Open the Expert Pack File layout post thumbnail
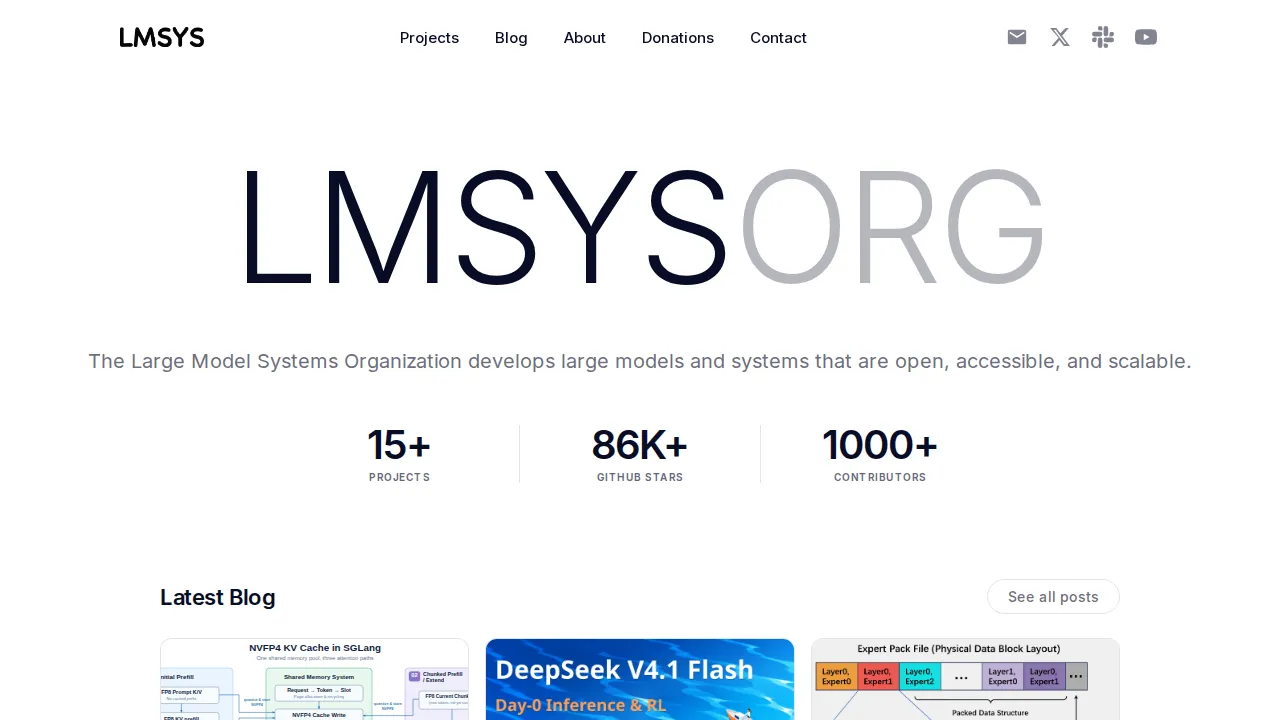 tap(965, 679)
